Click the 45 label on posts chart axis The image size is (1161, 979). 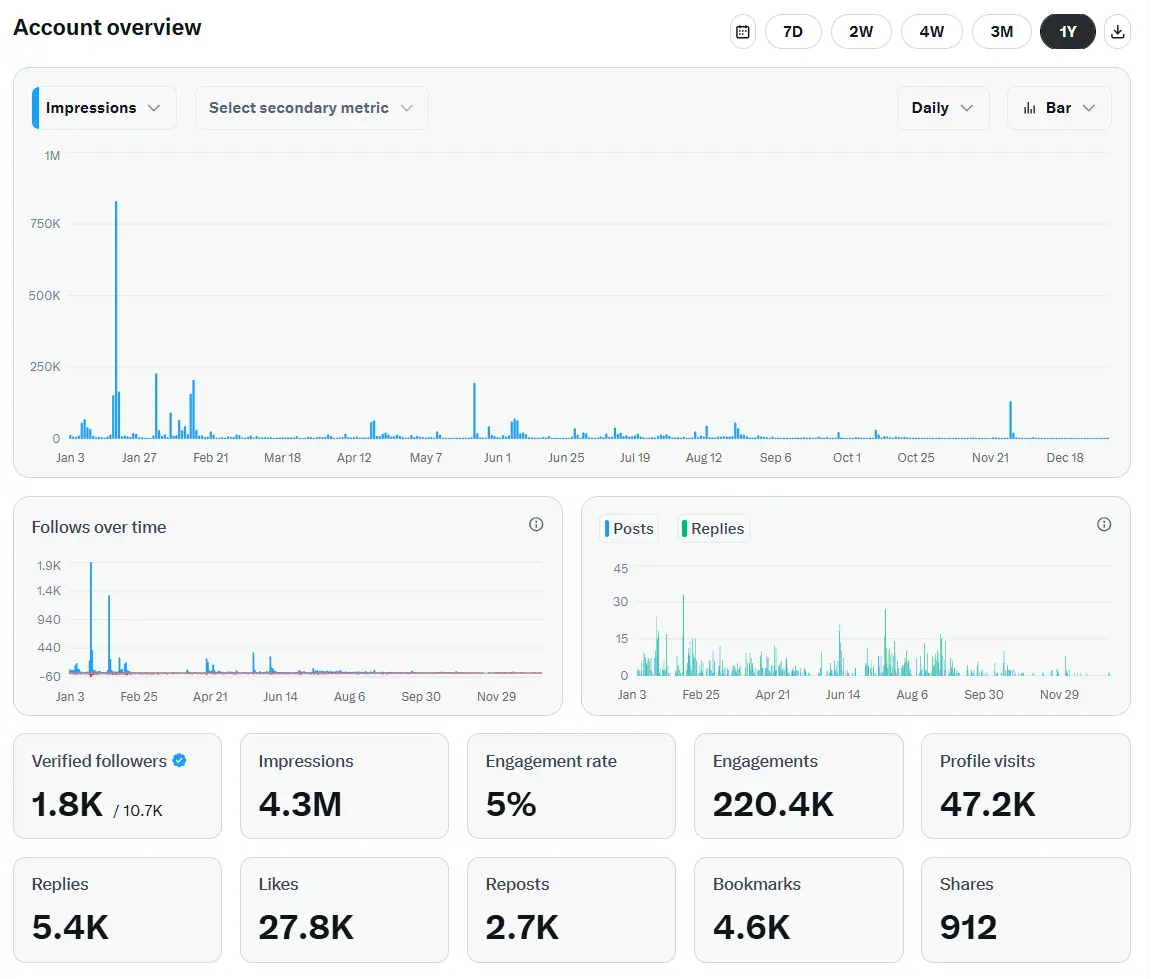[620, 569]
